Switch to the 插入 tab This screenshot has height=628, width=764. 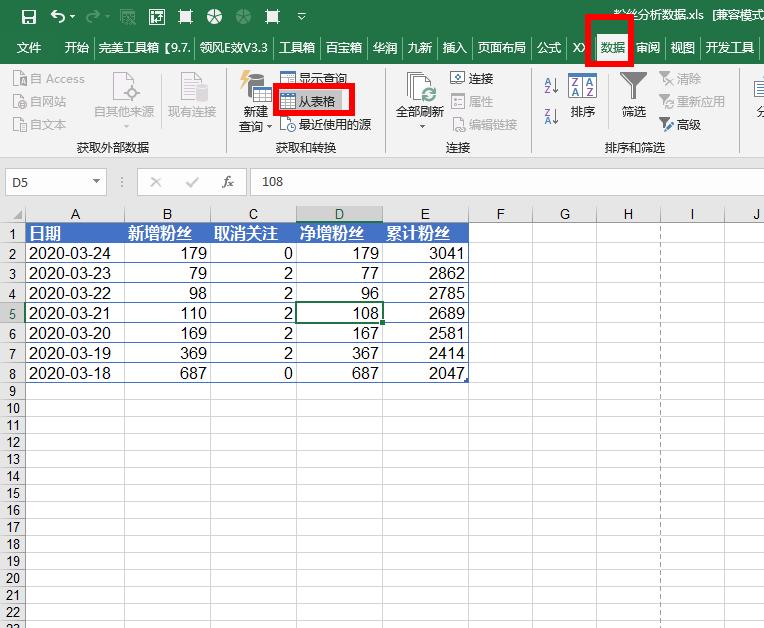pyautogui.click(x=454, y=48)
